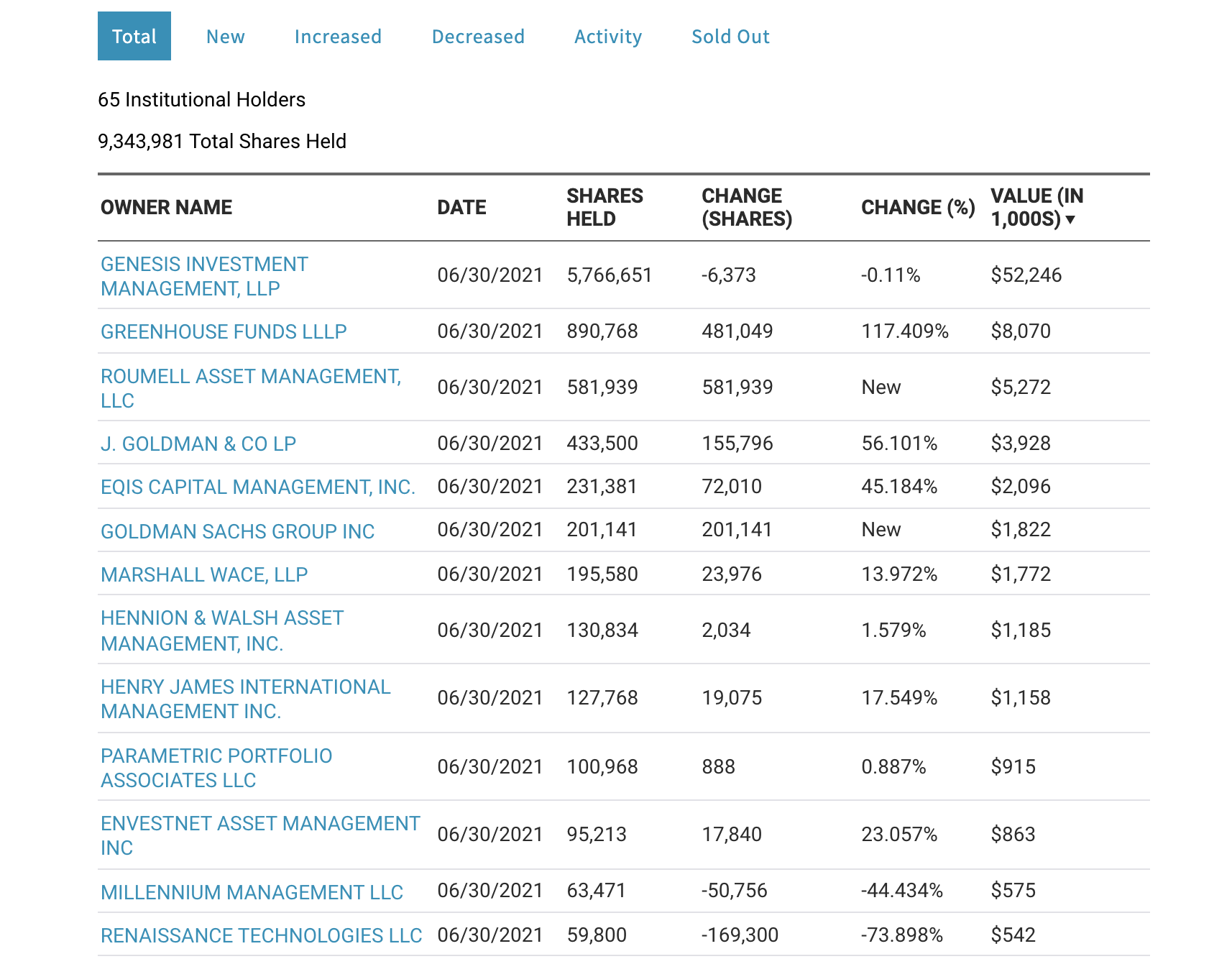This screenshot has width=1232, height=959.
Task: Select the 481,049 change in shares cell
Action: (737, 331)
